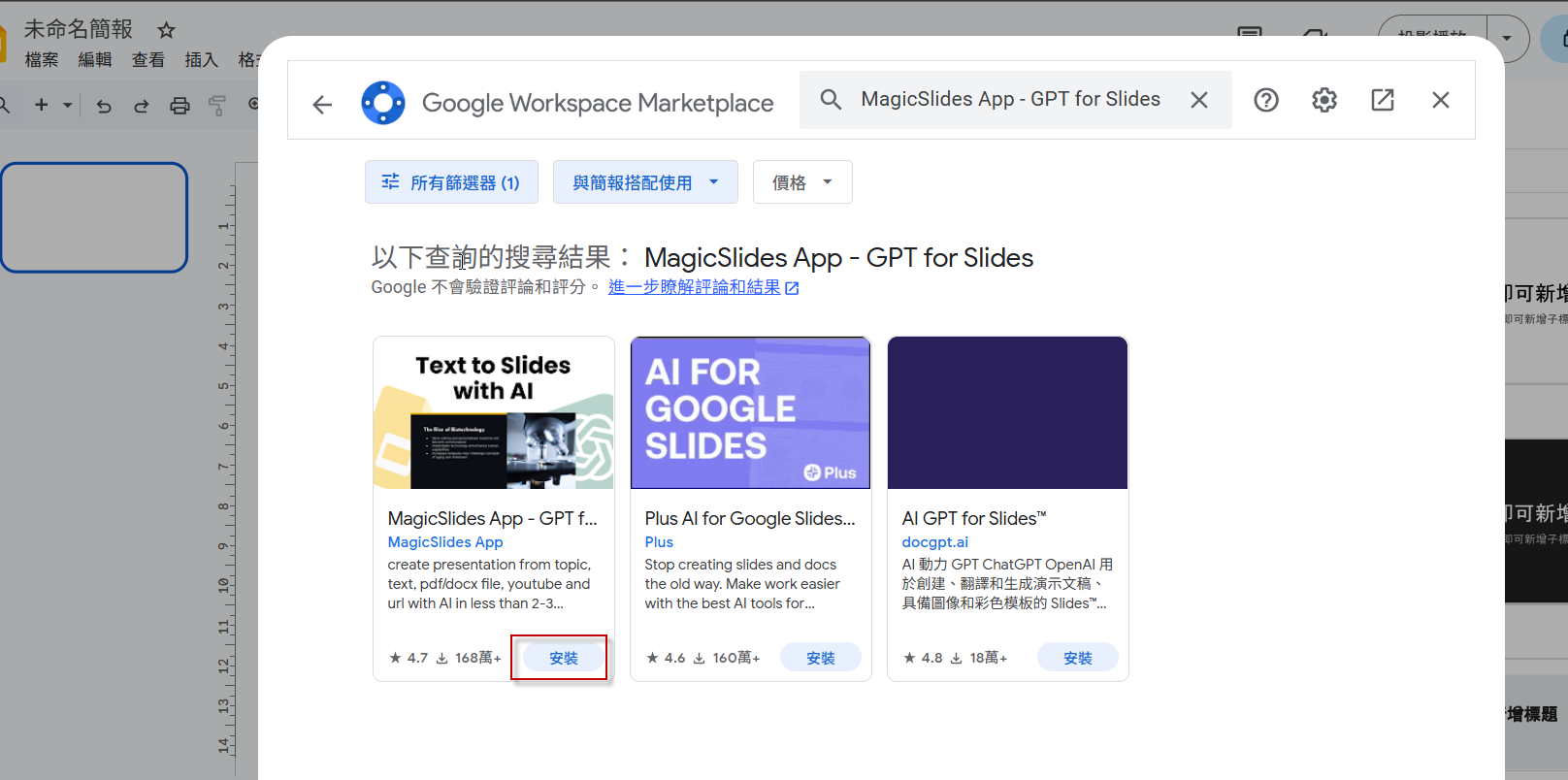Click the undo icon in Slides toolbar

[104, 106]
